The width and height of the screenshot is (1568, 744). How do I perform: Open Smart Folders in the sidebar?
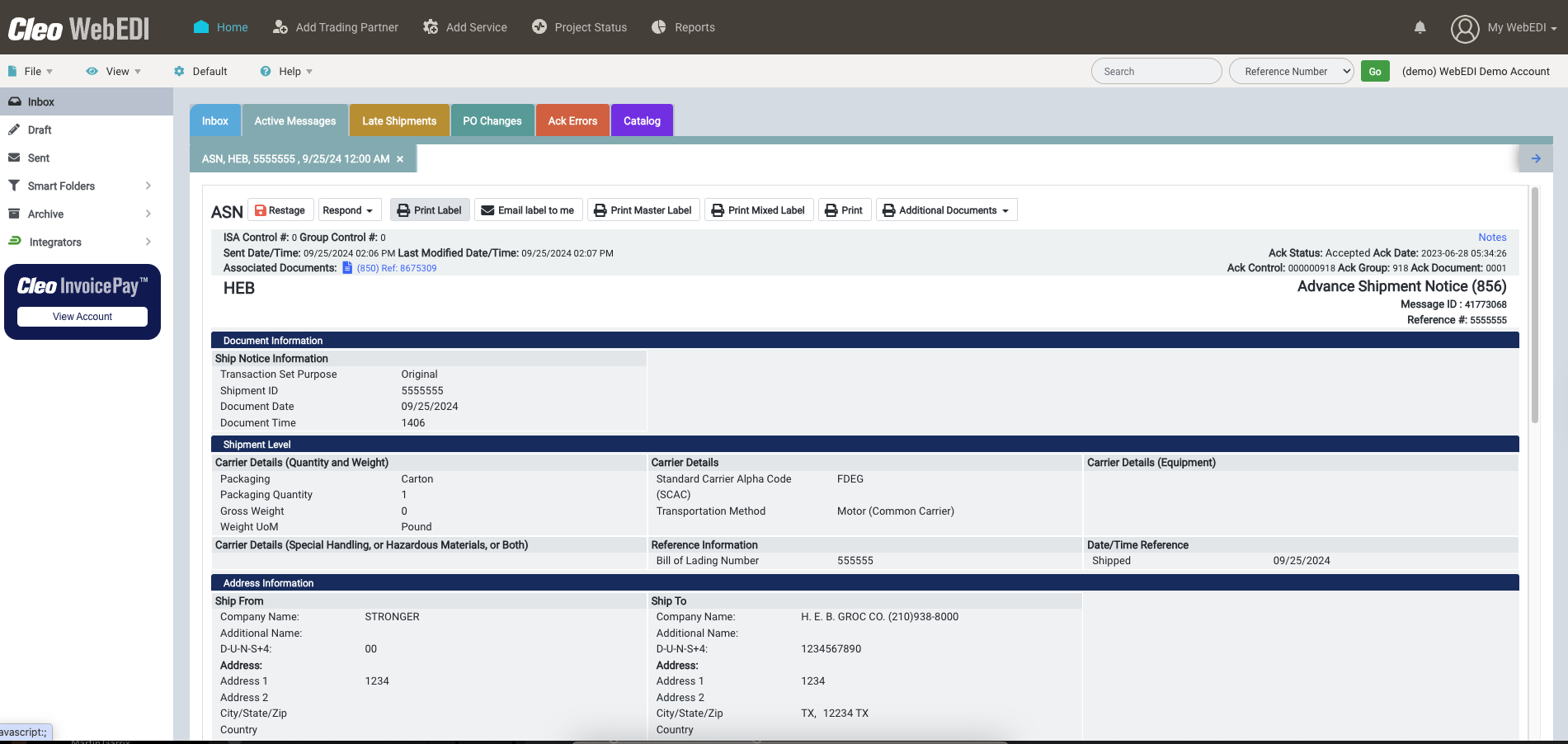61,186
